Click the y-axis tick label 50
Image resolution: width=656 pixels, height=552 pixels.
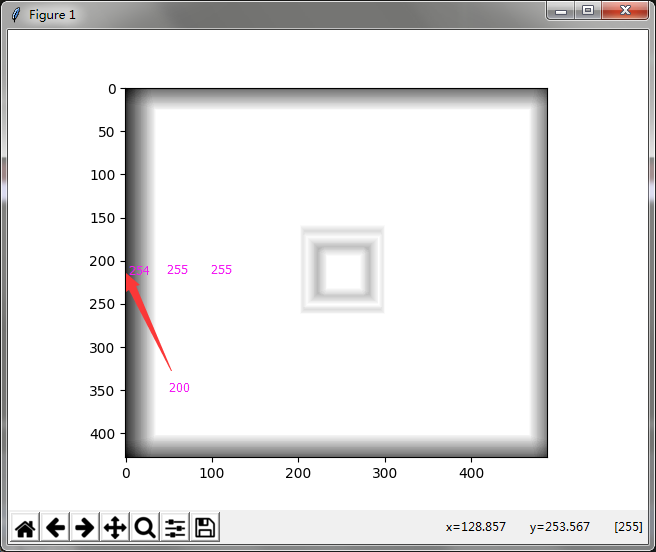click(x=106, y=132)
